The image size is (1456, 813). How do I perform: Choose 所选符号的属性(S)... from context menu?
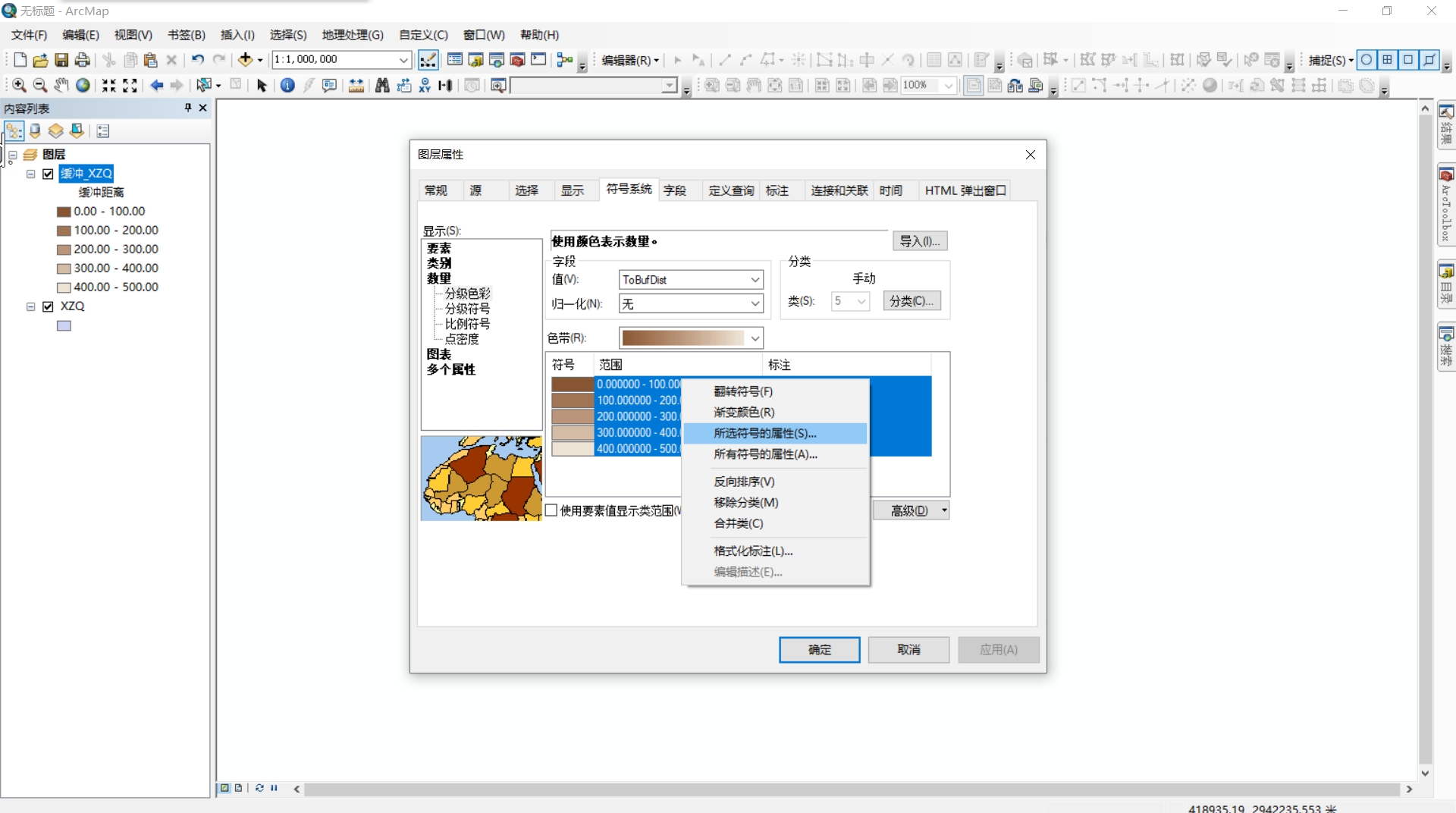pos(775,433)
